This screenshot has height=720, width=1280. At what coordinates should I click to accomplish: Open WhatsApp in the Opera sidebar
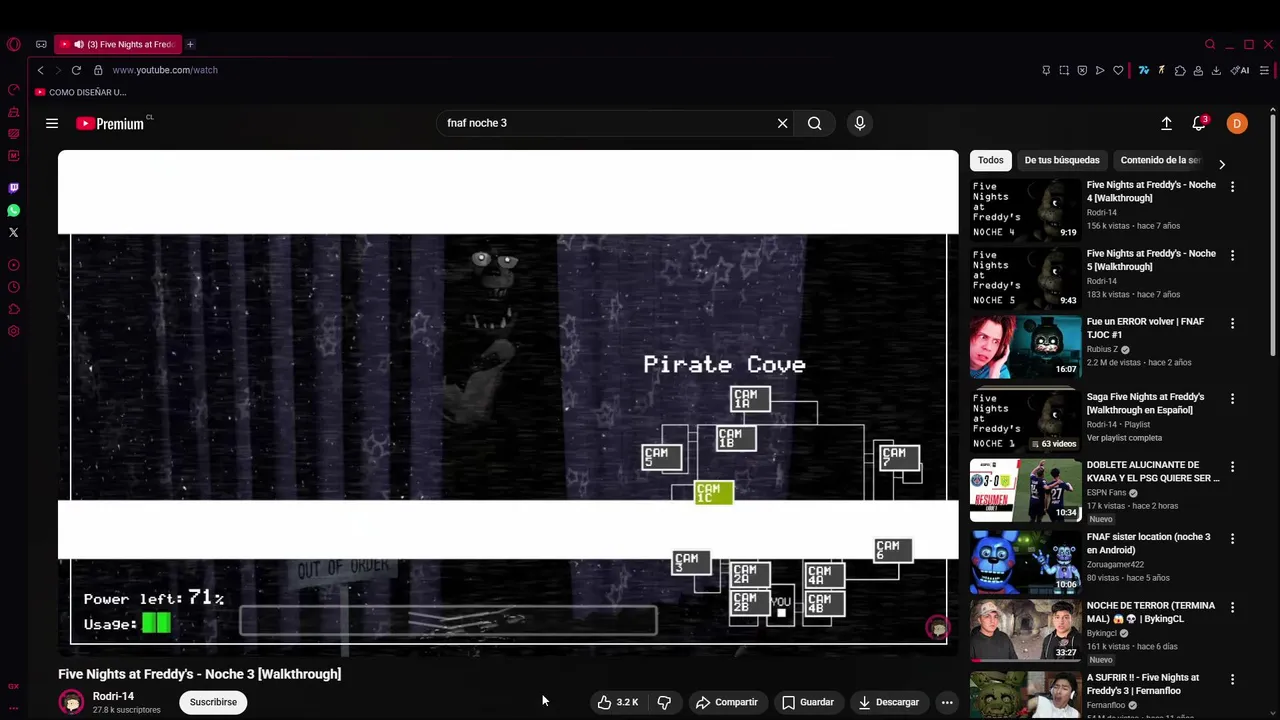pos(13,210)
